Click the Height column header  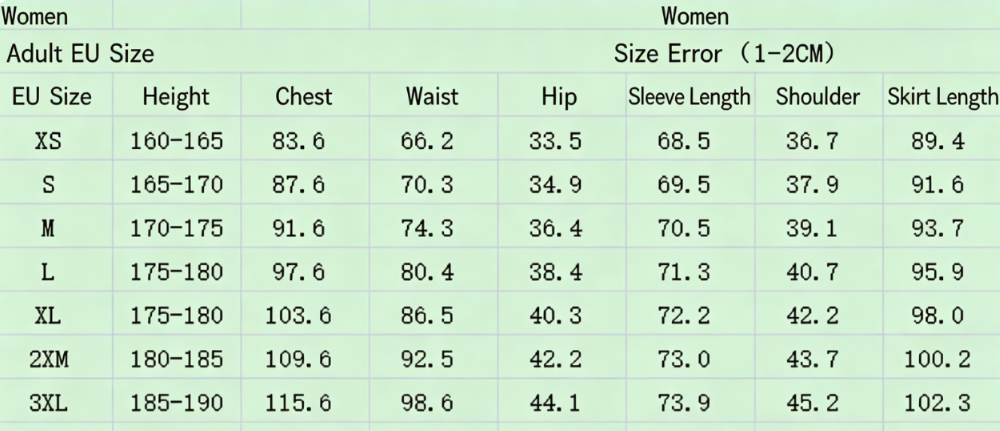[x=176, y=97]
